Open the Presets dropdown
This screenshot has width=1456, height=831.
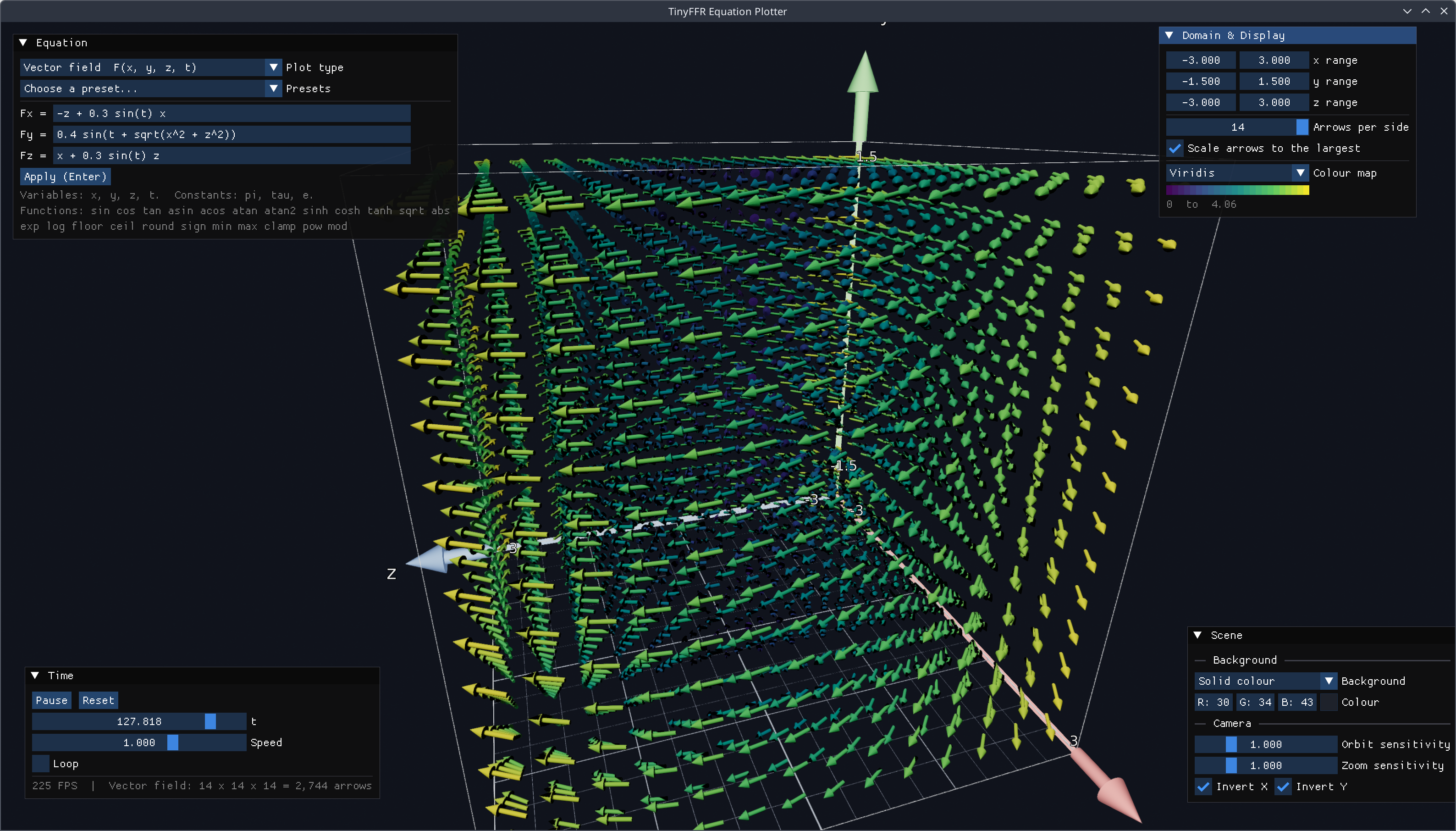tap(151, 89)
